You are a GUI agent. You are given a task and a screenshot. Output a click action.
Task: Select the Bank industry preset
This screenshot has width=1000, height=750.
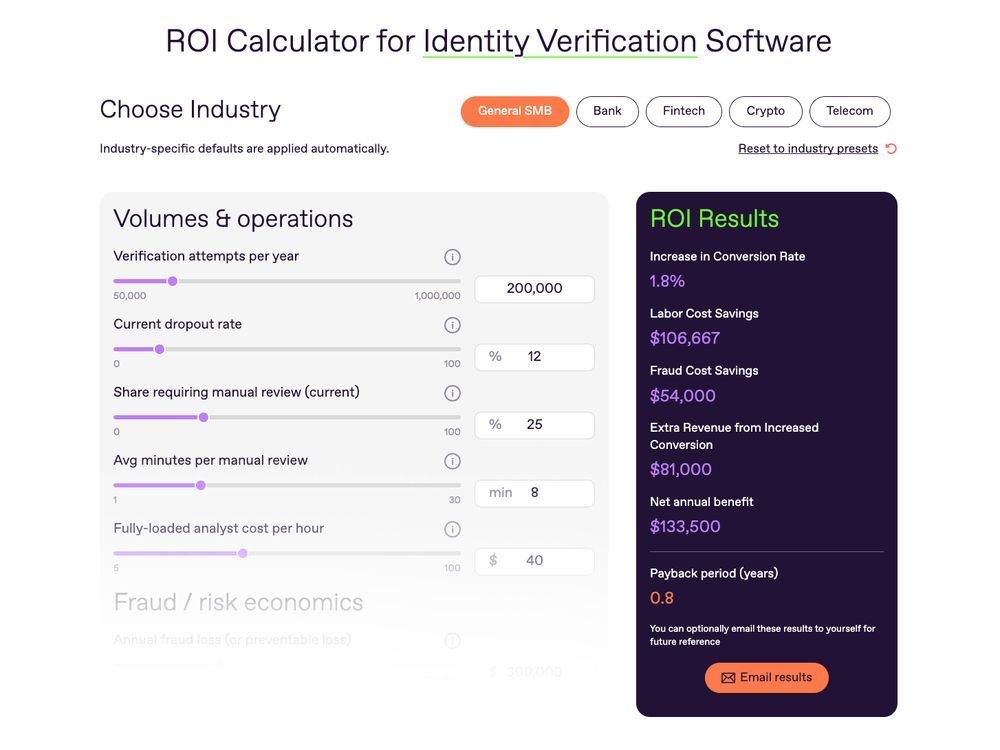tap(607, 111)
